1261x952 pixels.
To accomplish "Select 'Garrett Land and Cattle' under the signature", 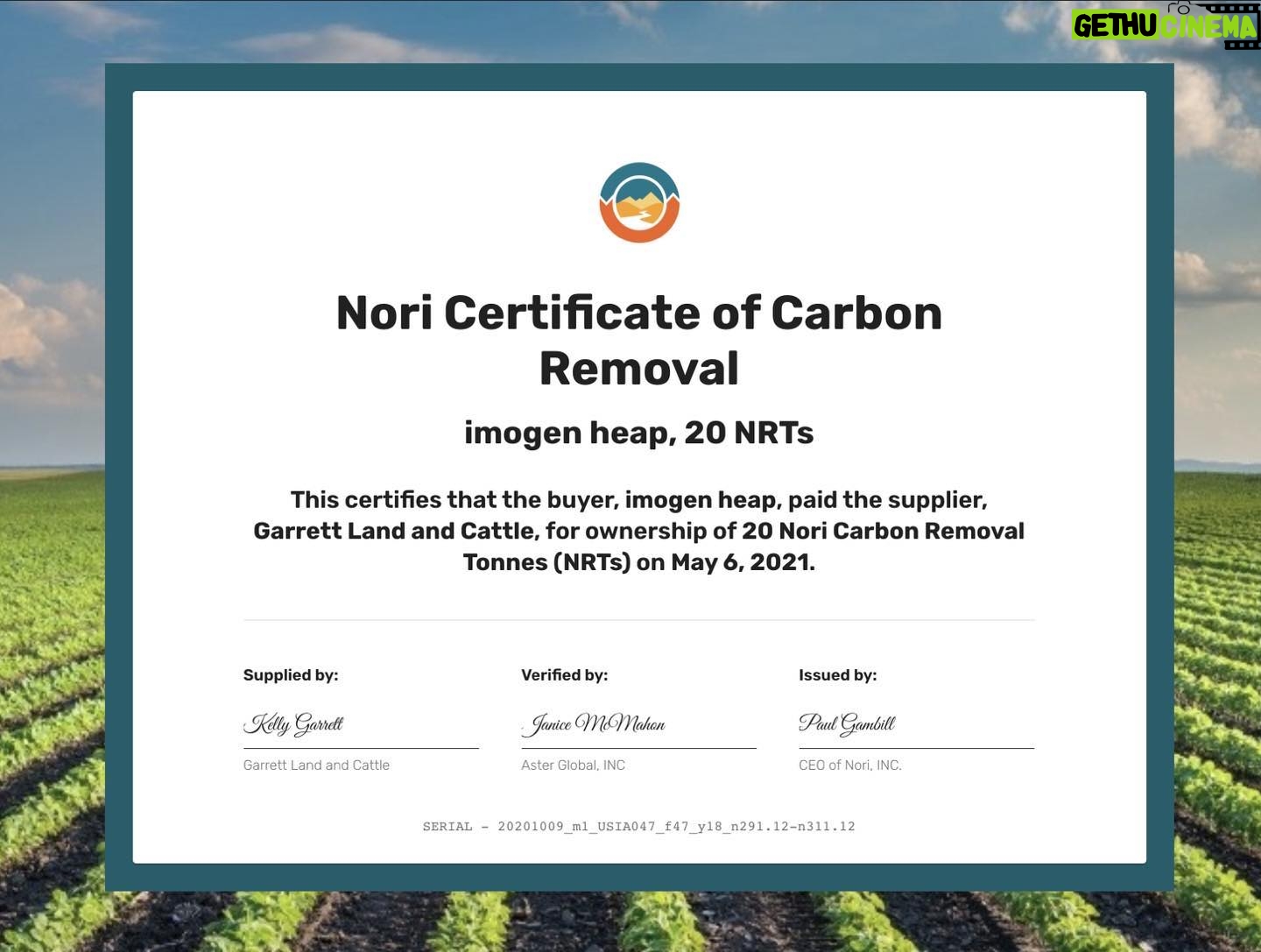I will coord(316,765).
